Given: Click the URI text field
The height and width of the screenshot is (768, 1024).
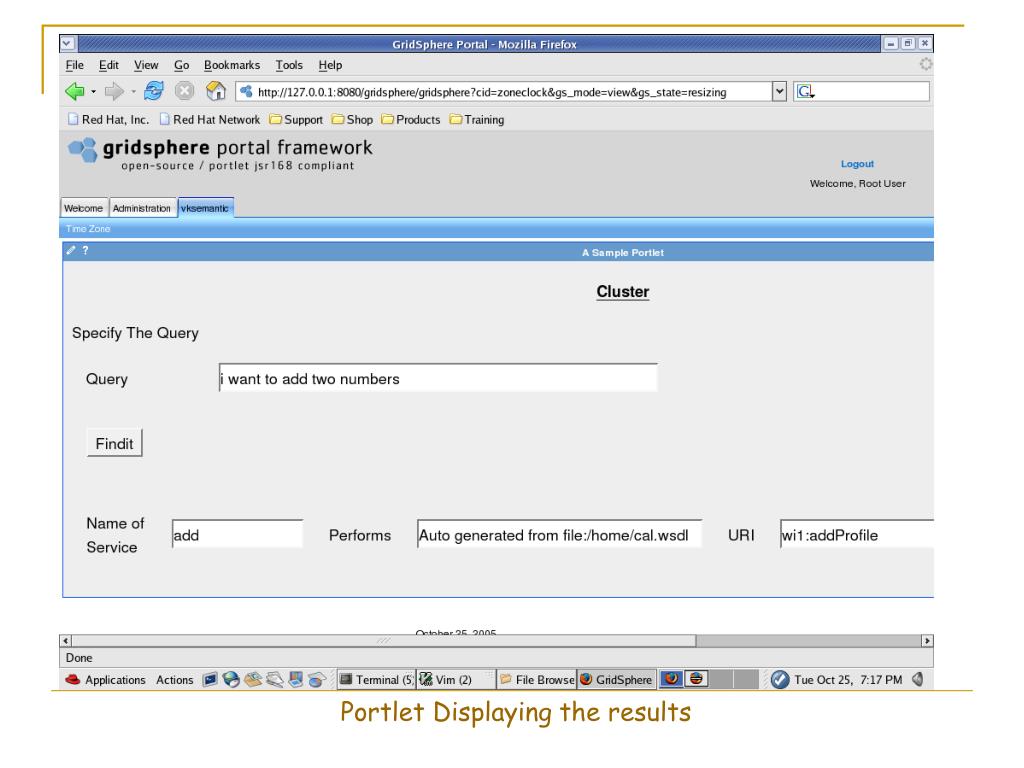Looking at the screenshot, I should coord(857,534).
